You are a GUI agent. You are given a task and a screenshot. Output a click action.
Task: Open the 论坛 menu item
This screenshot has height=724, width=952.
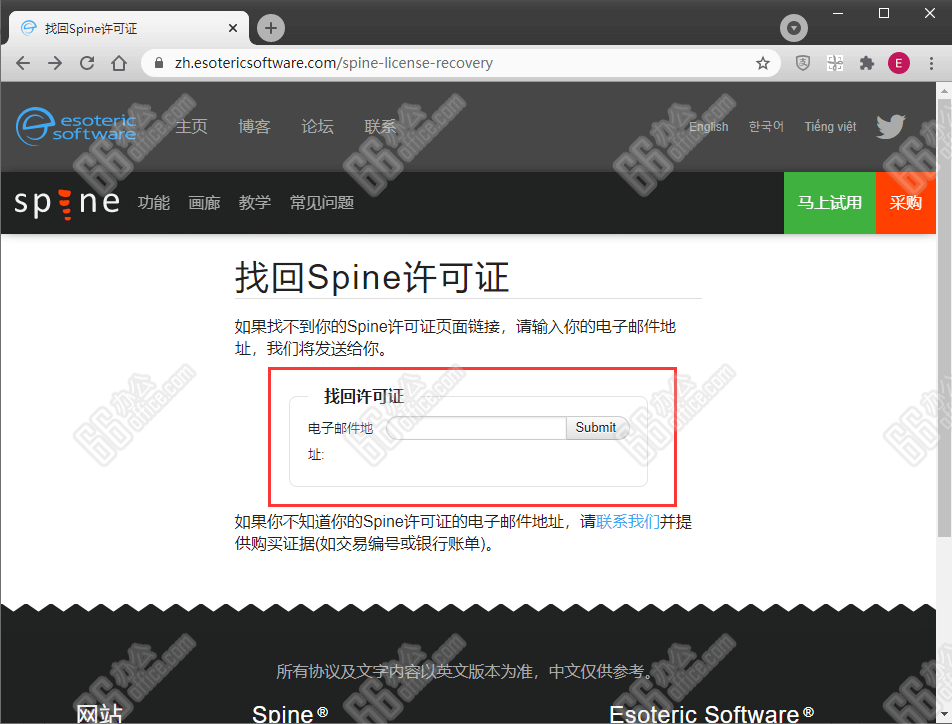[318, 126]
